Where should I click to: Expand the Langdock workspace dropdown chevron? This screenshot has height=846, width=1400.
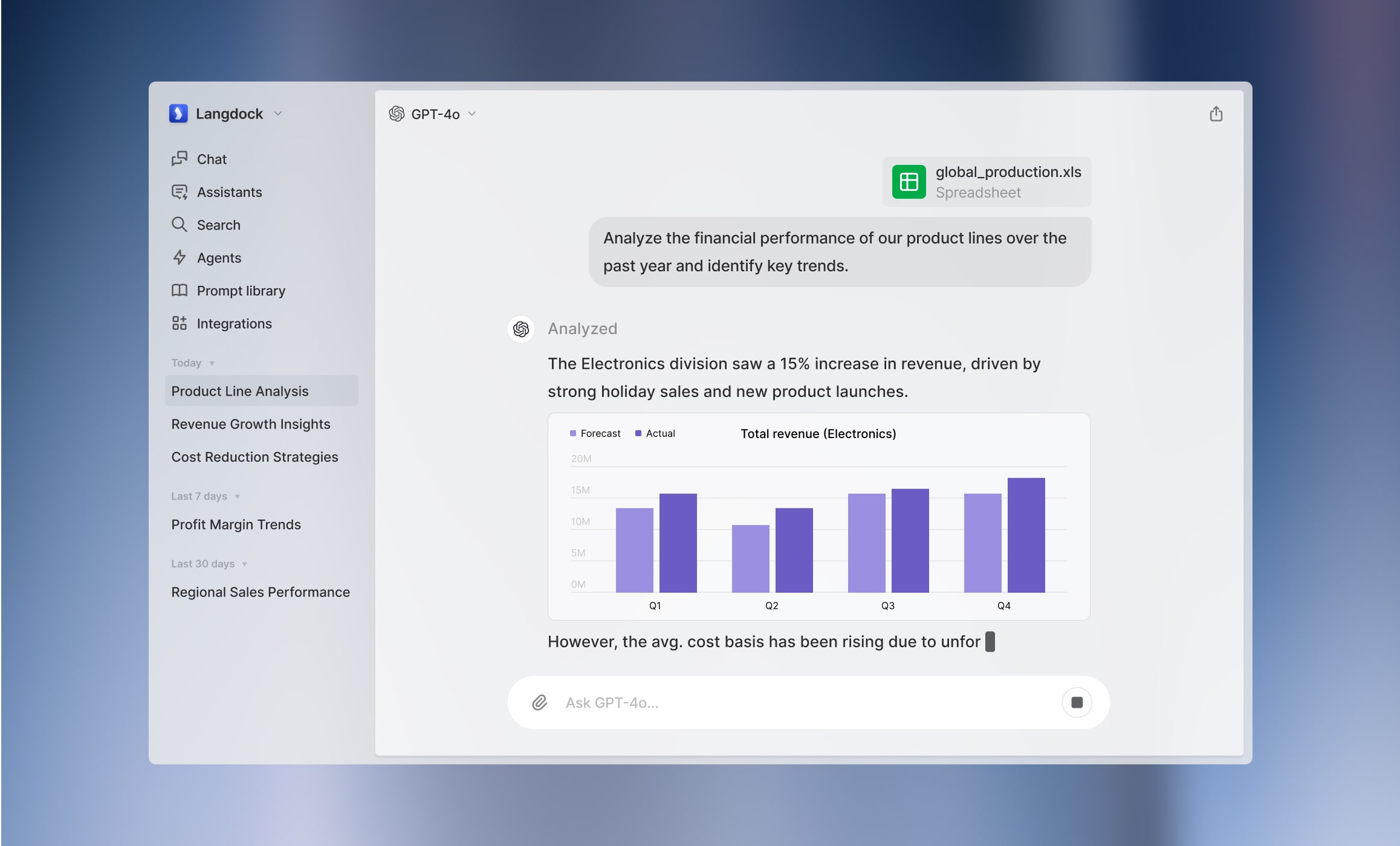tap(278, 114)
